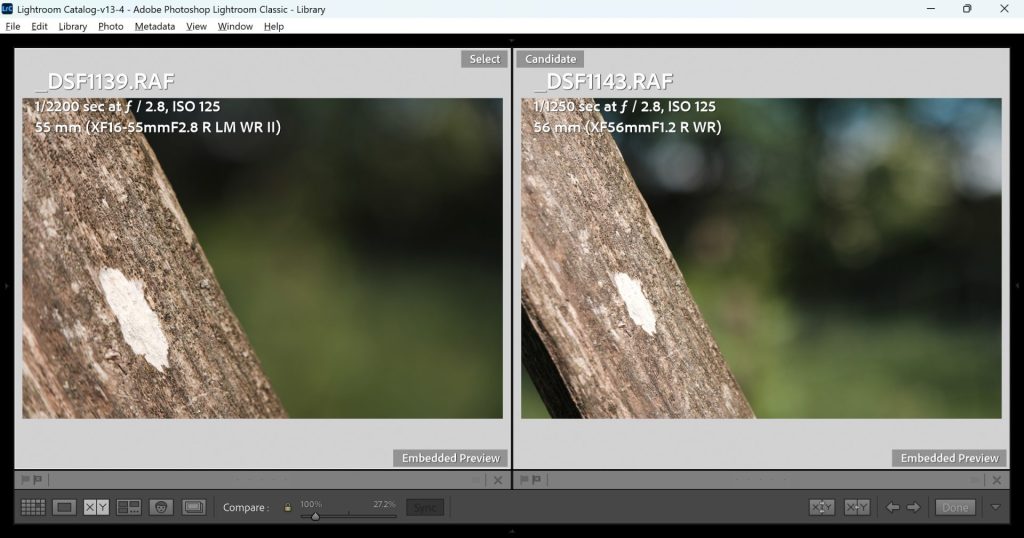The height and width of the screenshot is (538, 1024).
Task: Click the Compare : toolbar label
Action: (x=246, y=507)
